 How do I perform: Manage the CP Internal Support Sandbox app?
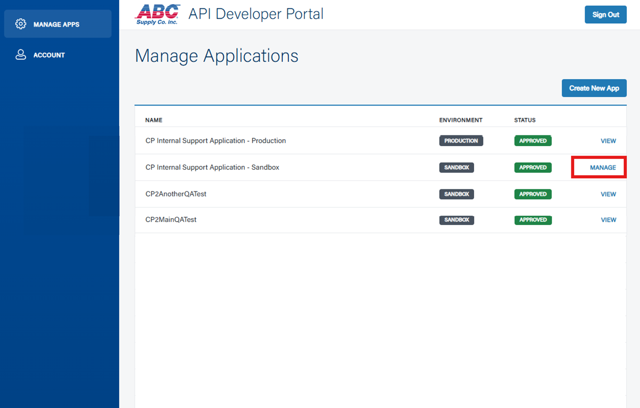pyautogui.click(x=602, y=168)
